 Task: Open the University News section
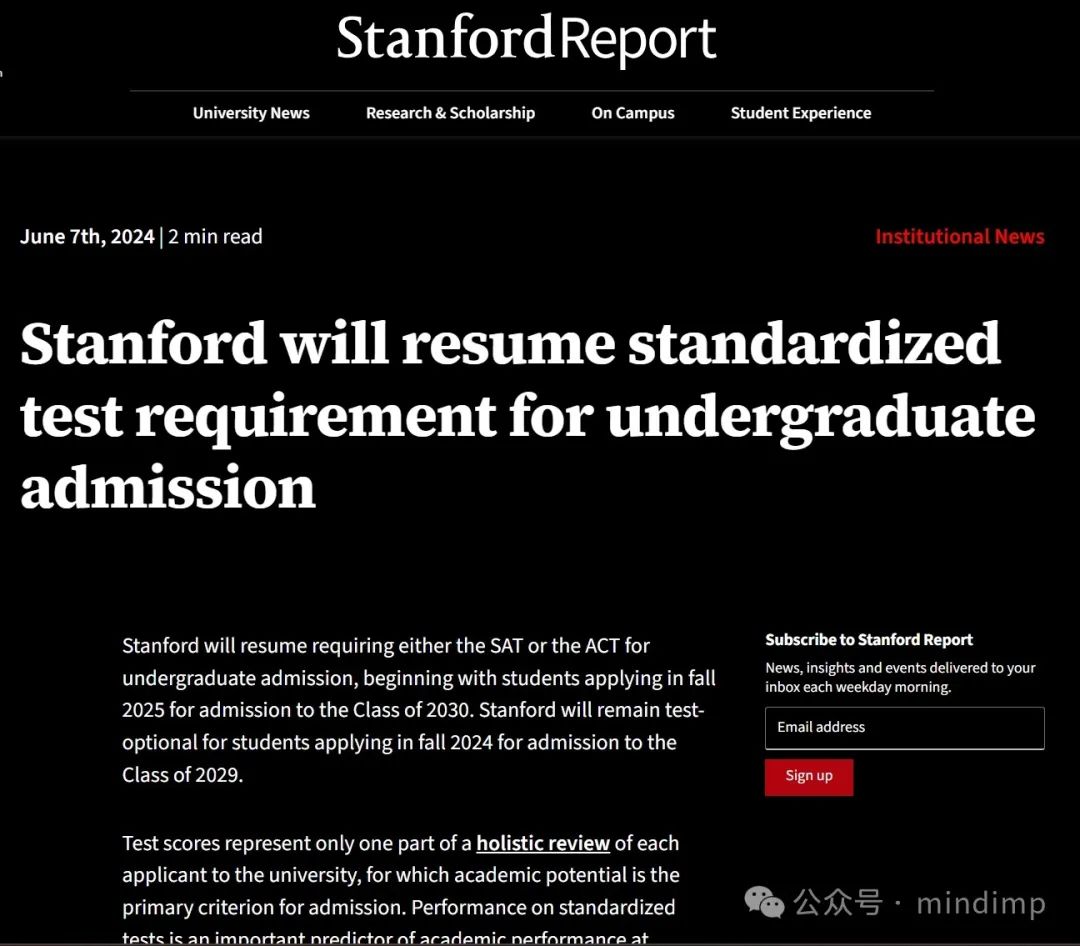[x=251, y=113]
